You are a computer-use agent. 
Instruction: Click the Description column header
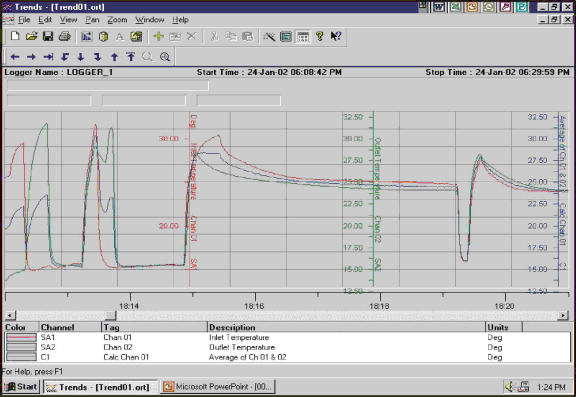[x=346, y=327]
